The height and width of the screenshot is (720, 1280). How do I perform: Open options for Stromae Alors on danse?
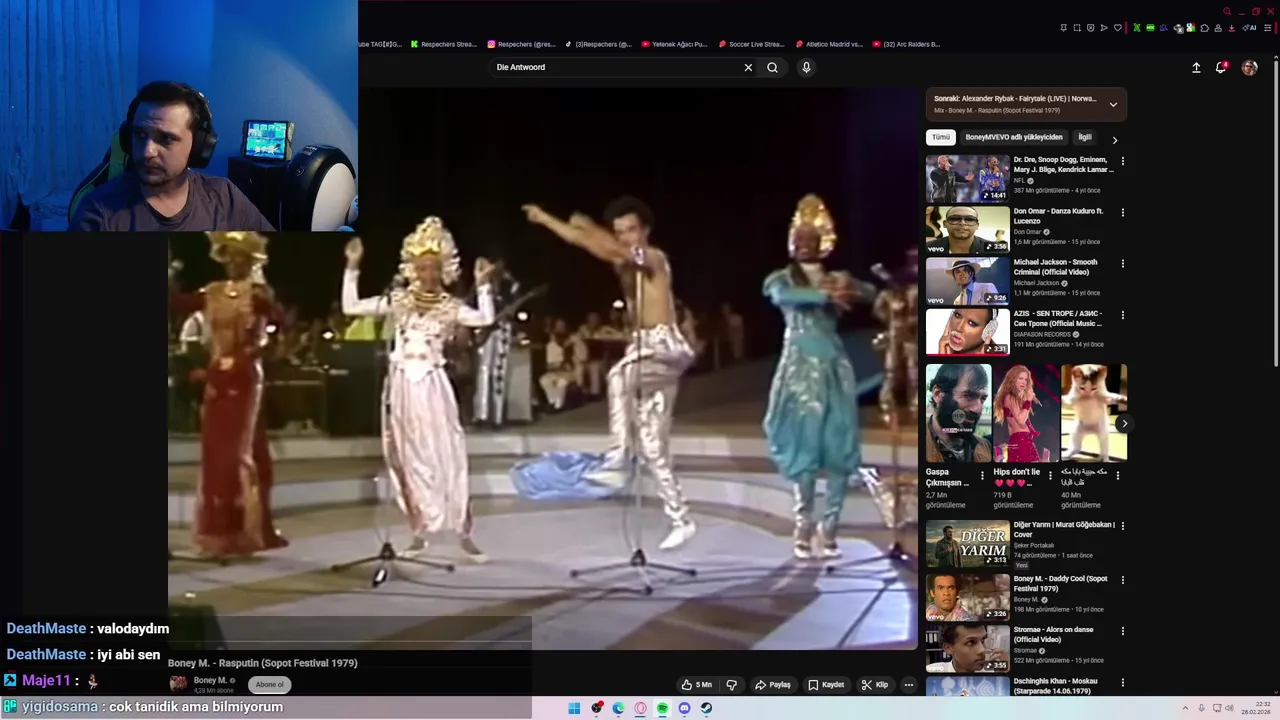(1122, 631)
